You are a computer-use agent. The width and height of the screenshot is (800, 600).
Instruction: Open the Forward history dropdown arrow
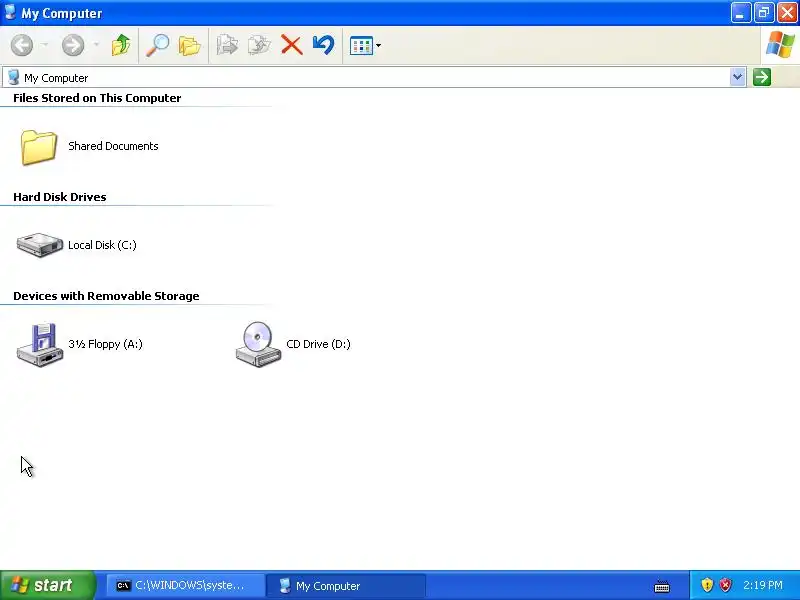tap(96, 45)
